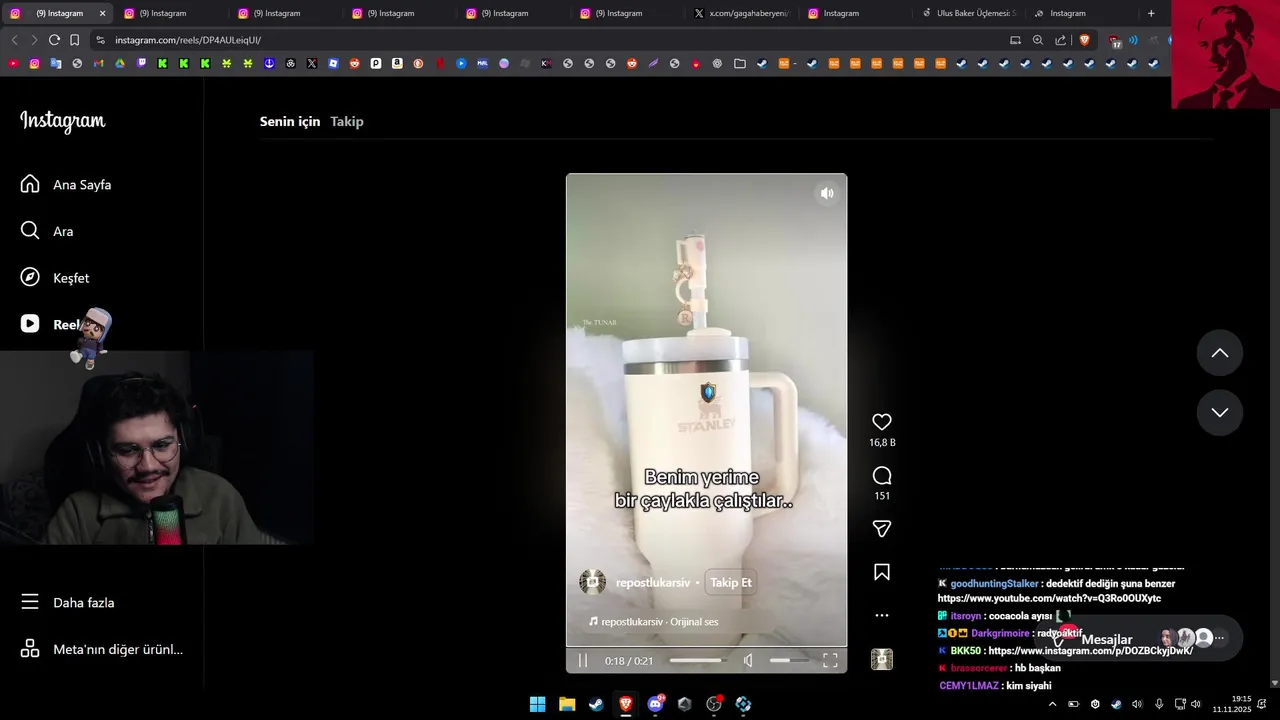Open the bookmarks folder icon
Image resolution: width=1280 pixels, height=720 pixels.
coord(739,63)
